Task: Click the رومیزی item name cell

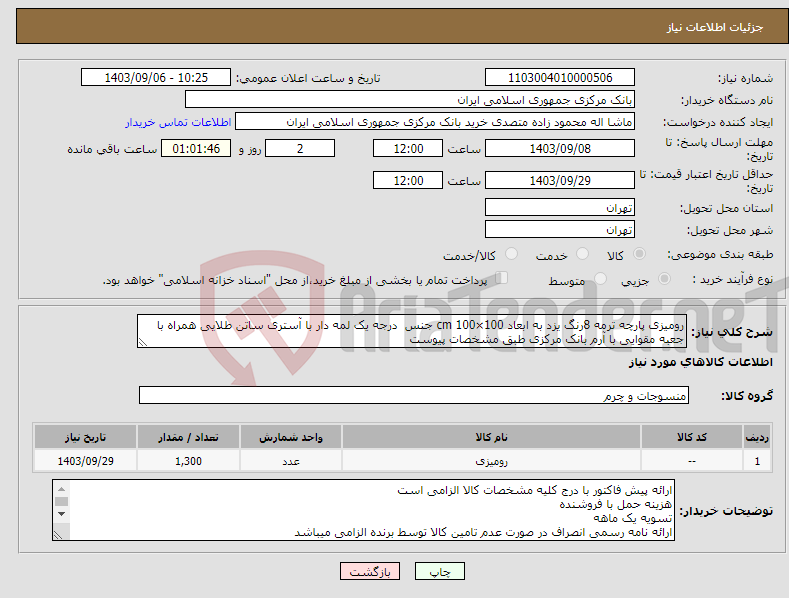Action: pos(491,461)
